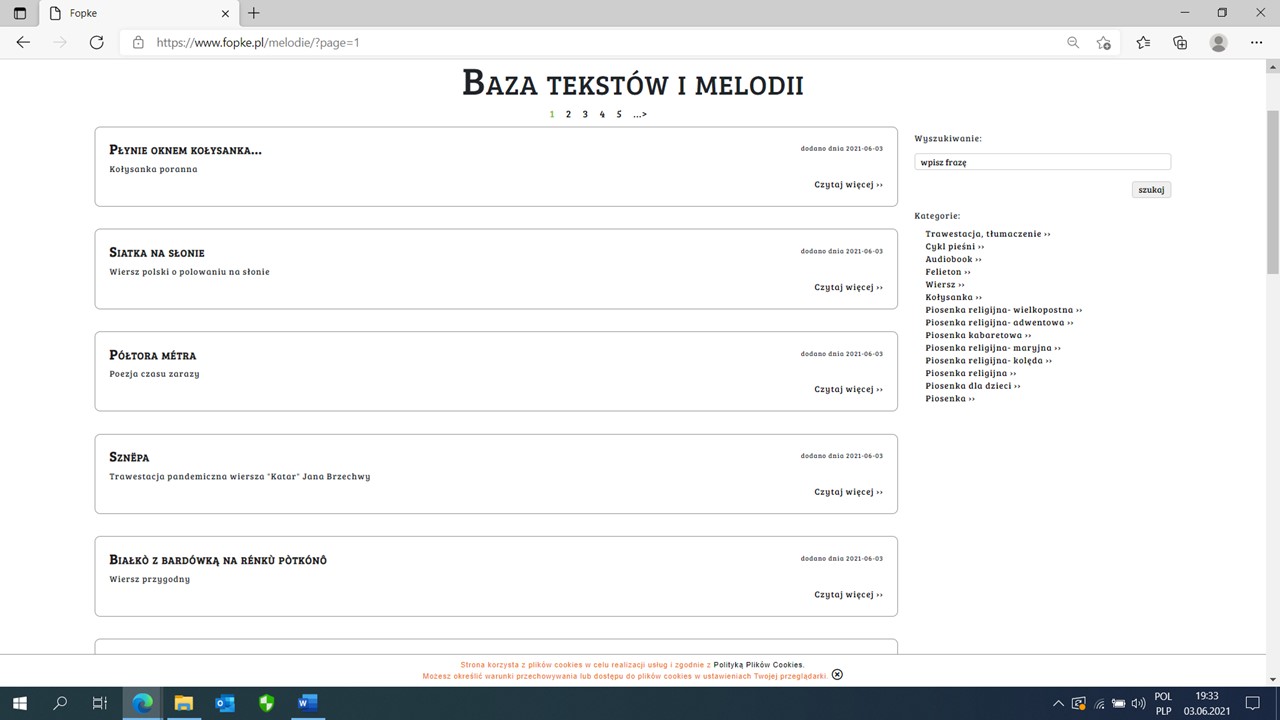1280x720 pixels.
Task: Launch File Explorer from the taskbar
Action: pos(184,703)
